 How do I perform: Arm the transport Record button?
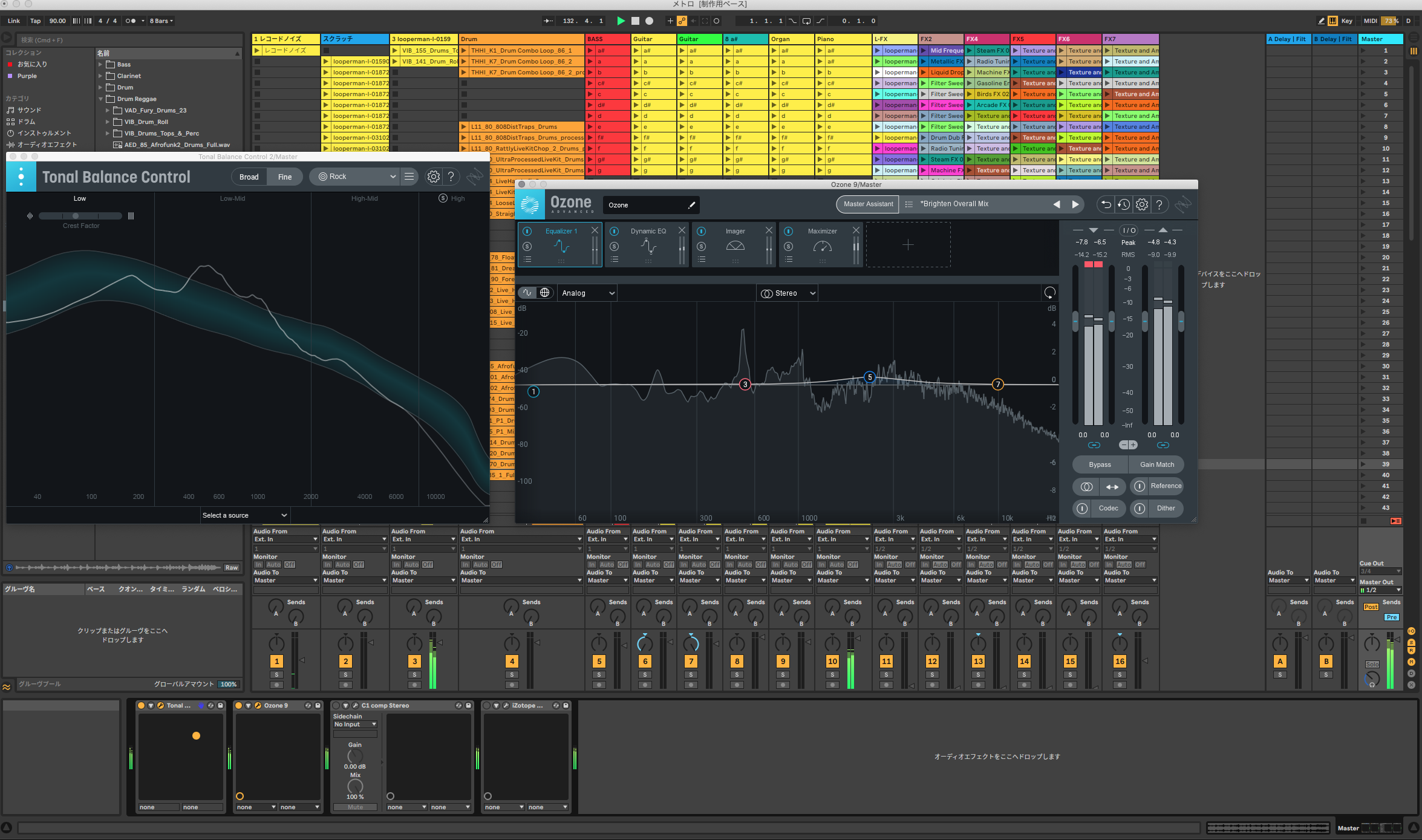pyautogui.click(x=649, y=21)
